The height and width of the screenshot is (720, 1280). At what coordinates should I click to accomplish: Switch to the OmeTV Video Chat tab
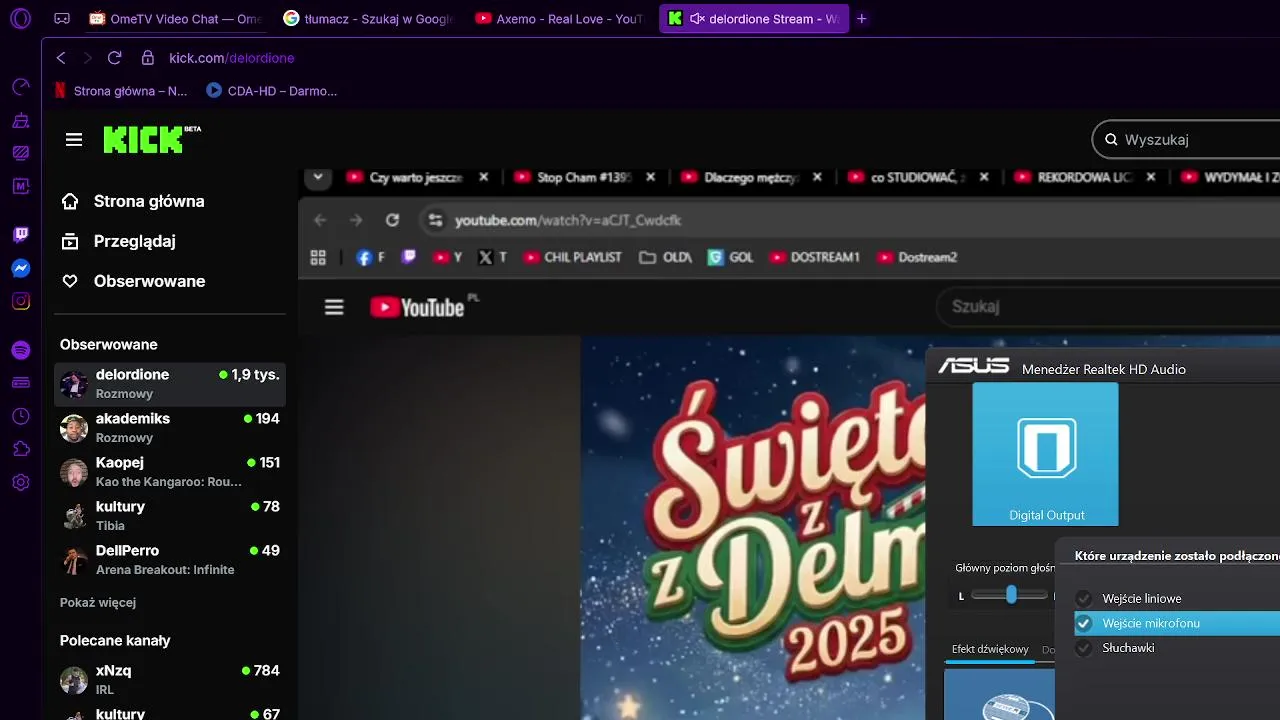[175, 18]
